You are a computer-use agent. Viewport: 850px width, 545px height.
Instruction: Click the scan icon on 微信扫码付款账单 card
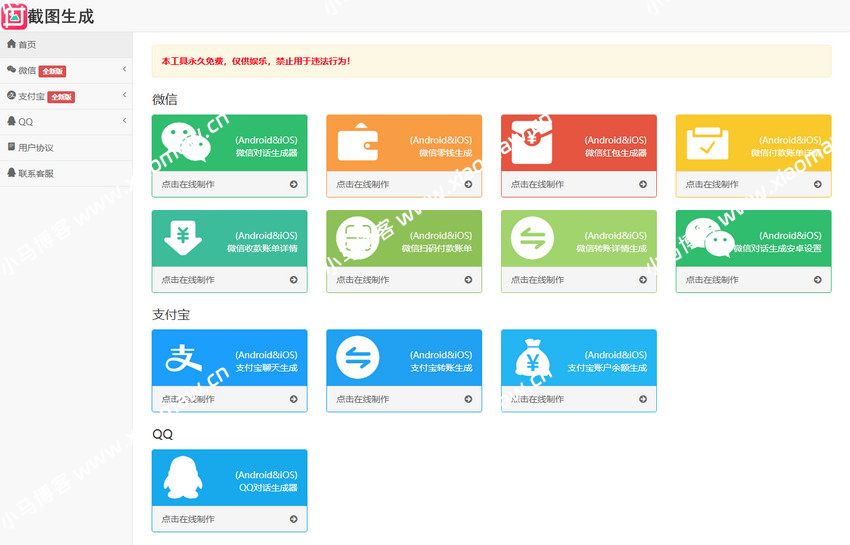[358, 238]
